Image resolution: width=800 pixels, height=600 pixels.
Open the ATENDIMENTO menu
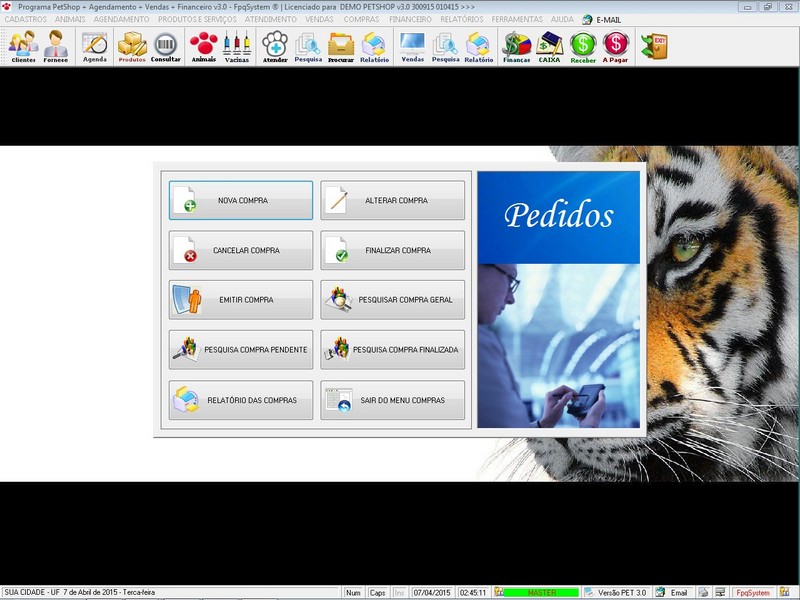270,19
